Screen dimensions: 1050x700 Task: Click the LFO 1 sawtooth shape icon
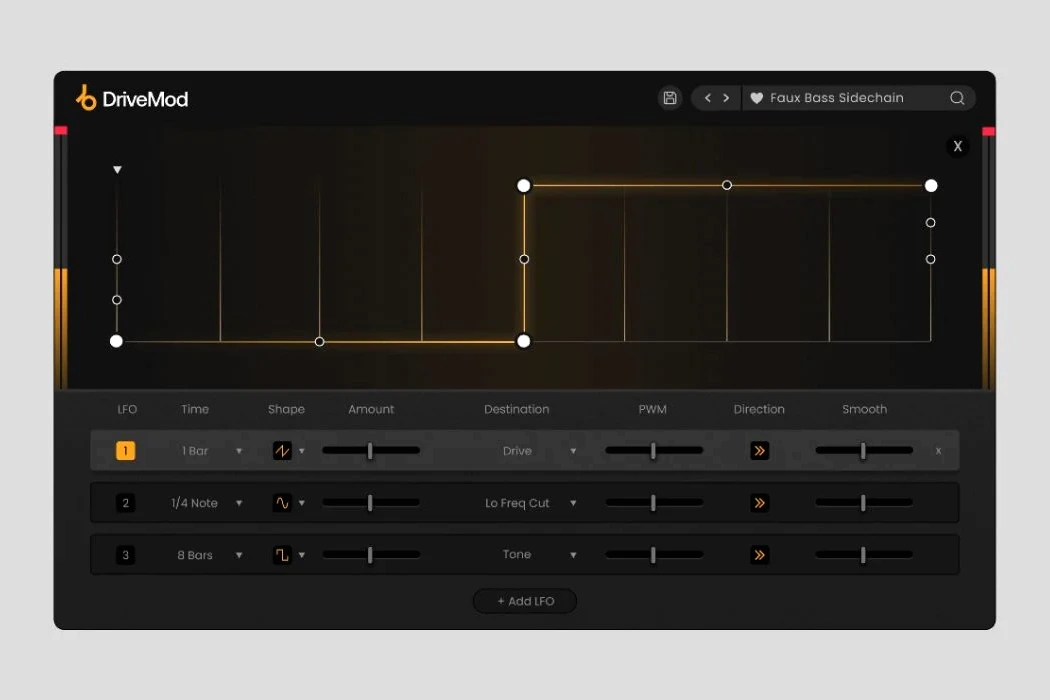(283, 451)
